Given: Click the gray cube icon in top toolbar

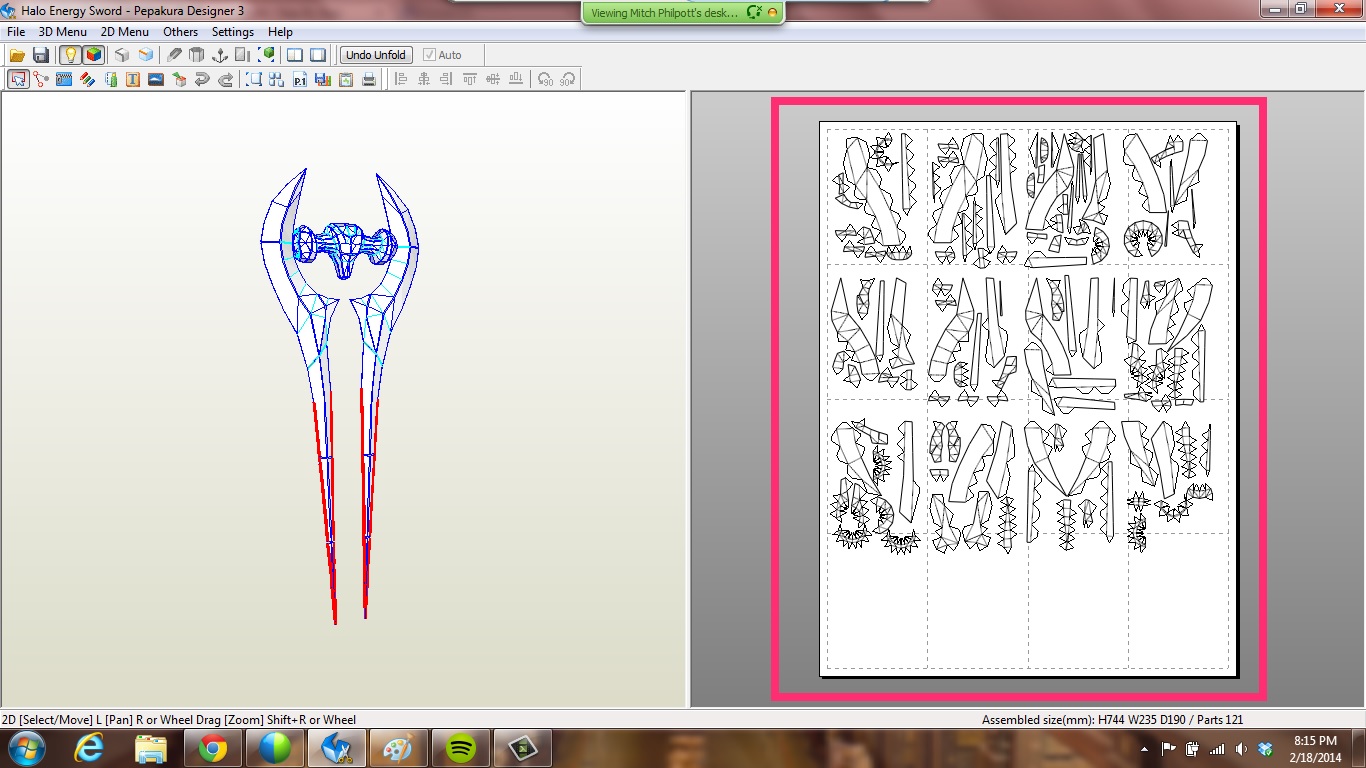Looking at the screenshot, I should click(x=122, y=55).
